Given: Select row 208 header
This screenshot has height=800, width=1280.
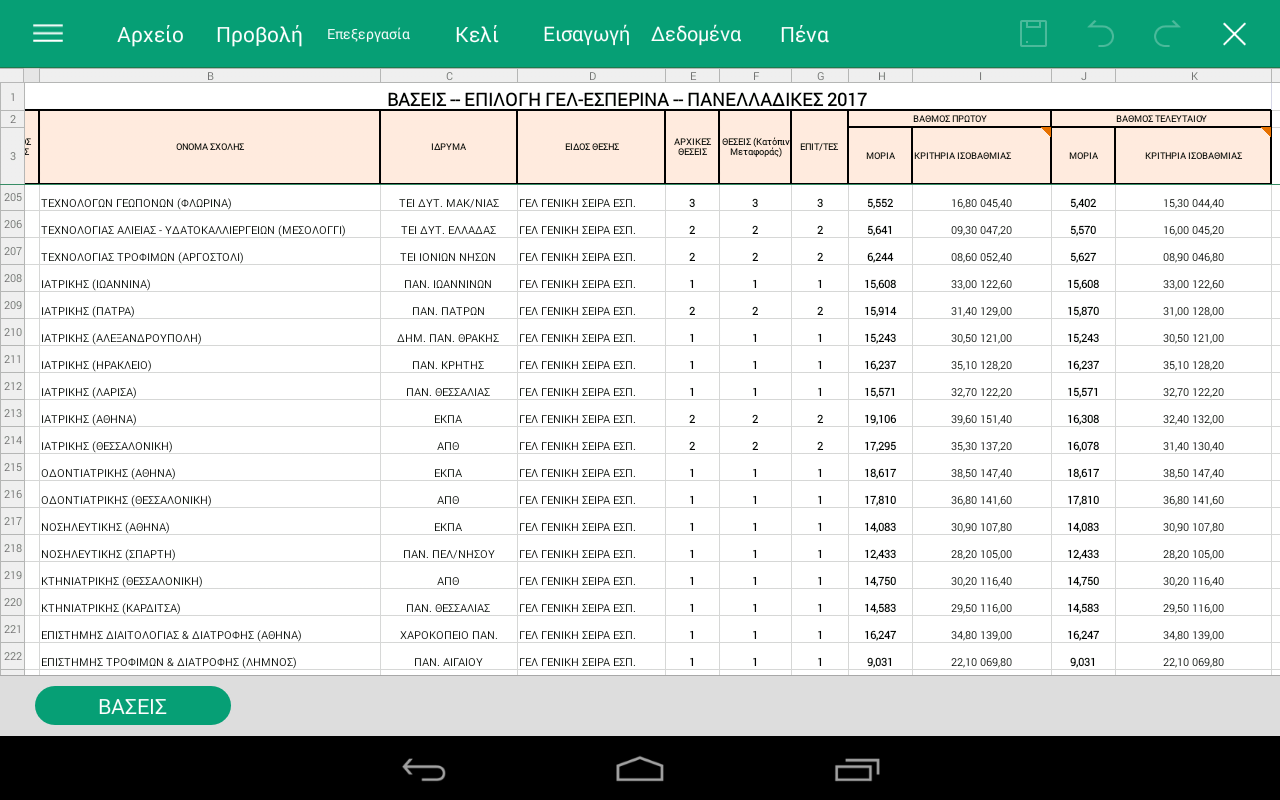Looking at the screenshot, I should coord(12,278).
